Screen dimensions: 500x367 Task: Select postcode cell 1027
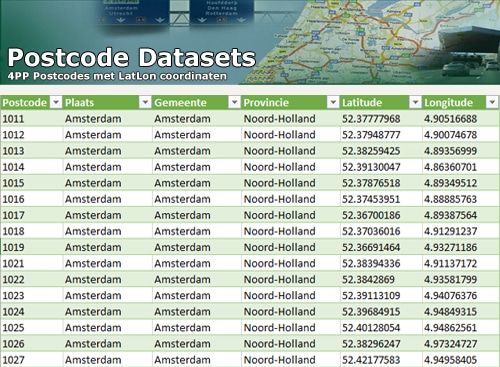(x=32, y=360)
